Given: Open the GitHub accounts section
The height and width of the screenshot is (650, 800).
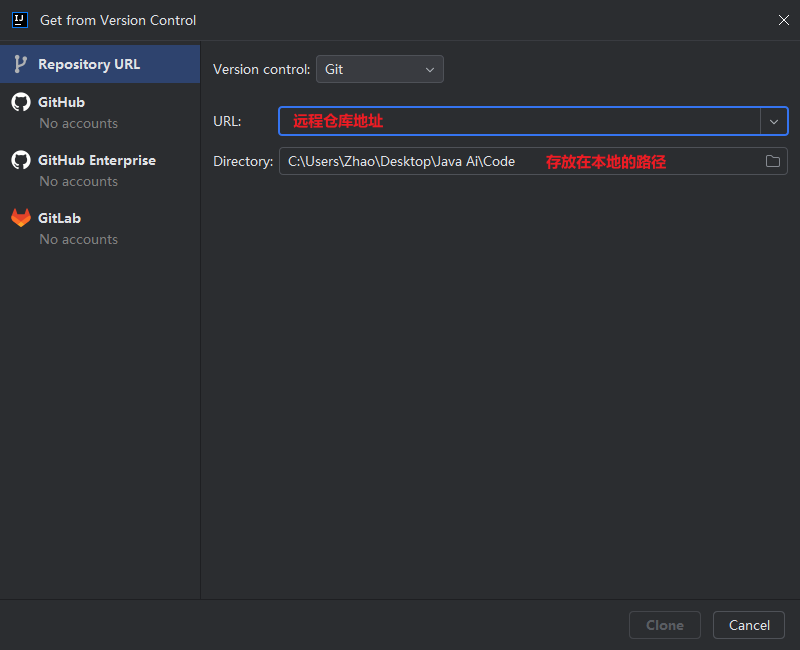Looking at the screenshot, I should pos(100,112).
